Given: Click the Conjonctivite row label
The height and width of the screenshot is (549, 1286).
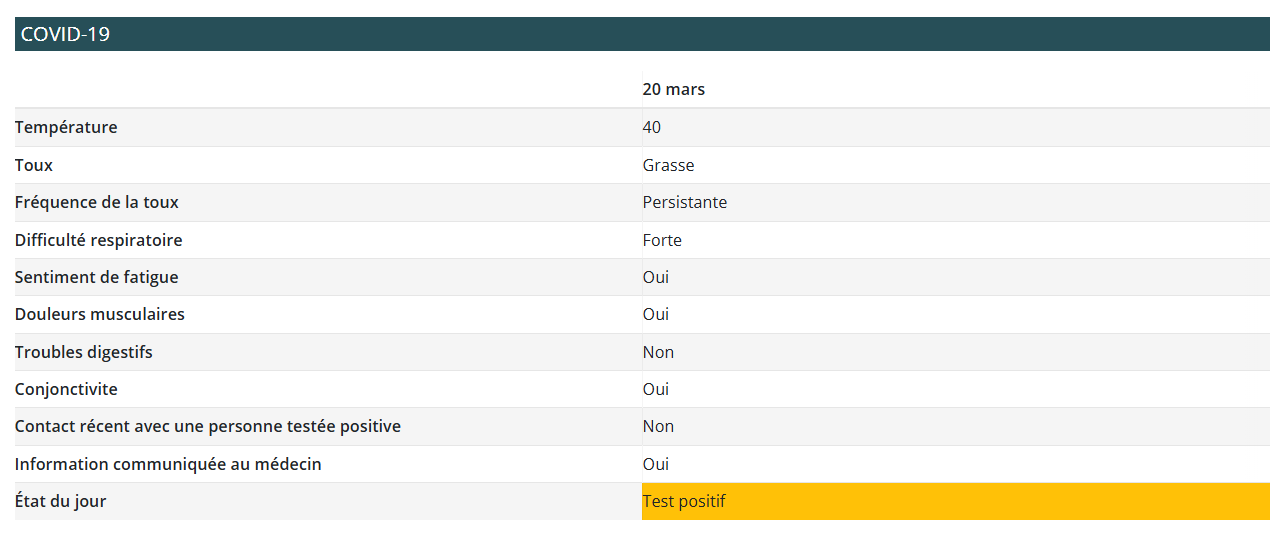Looking at the screenshot, I should [x=66, y=389].
